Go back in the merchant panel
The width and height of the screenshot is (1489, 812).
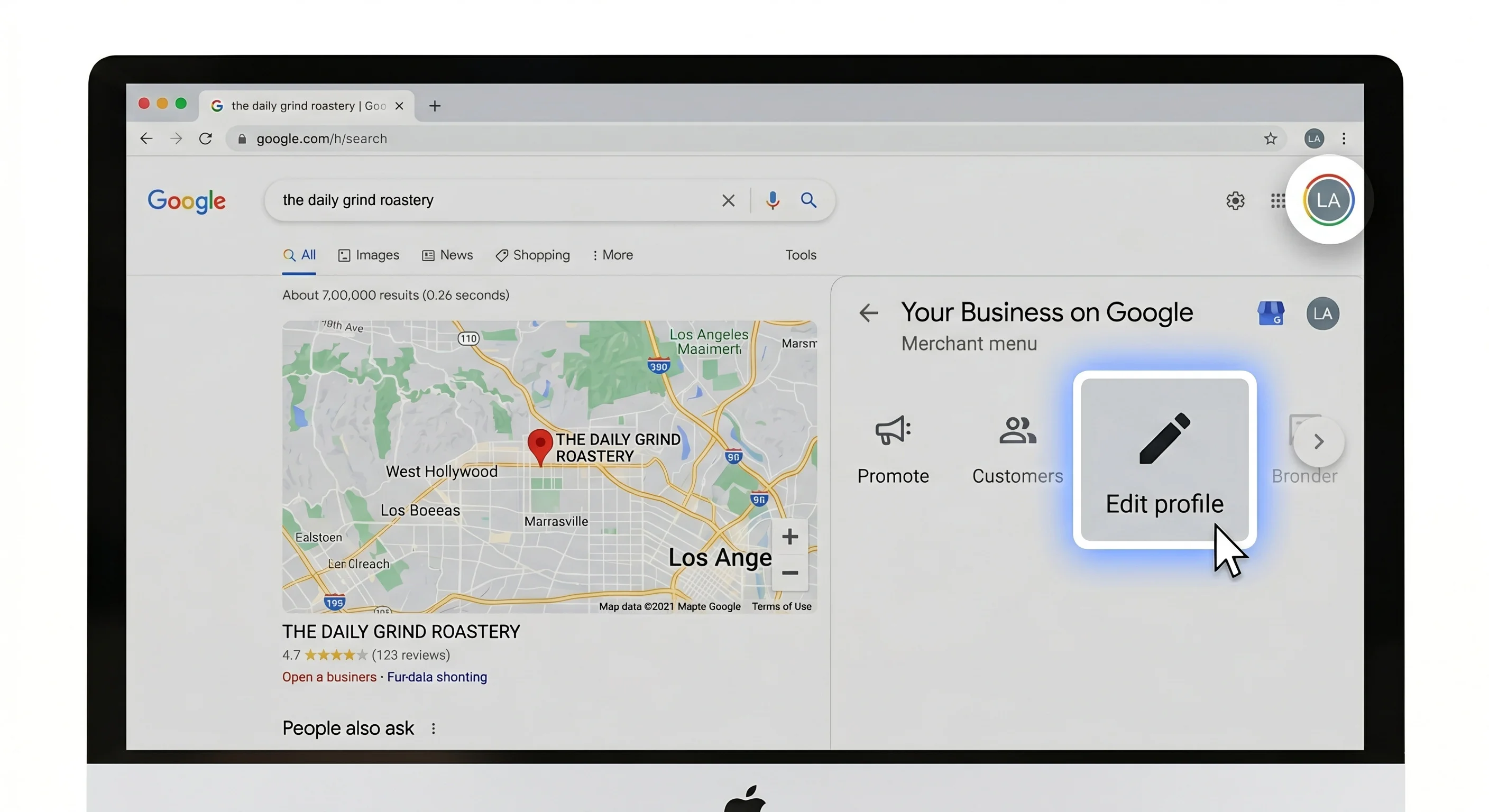point(868,312)
